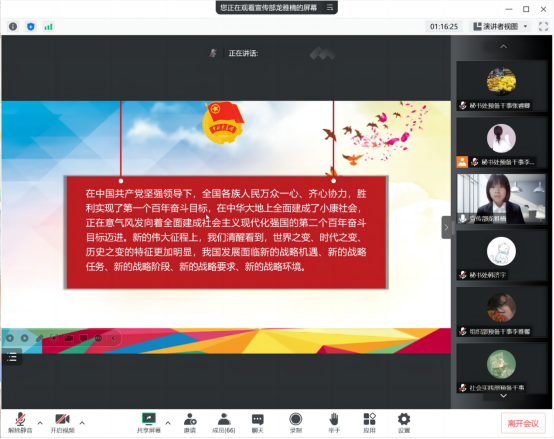The width and height of the screenshot is (554, 439).
Task: Go to next slide in presentation controls
Action: (x=24, y=338)
